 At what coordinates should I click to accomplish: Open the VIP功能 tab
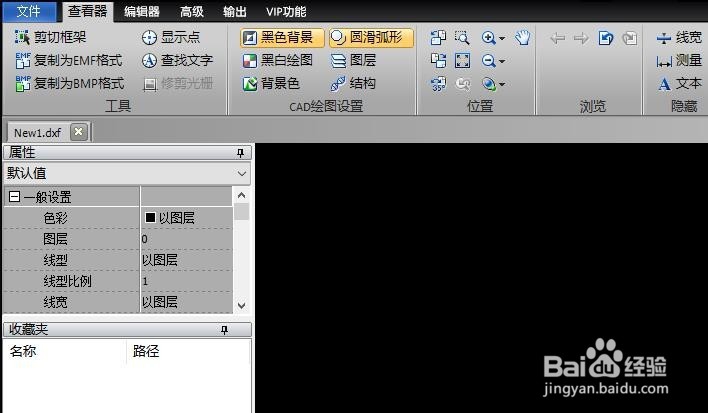tap(286, 11)
